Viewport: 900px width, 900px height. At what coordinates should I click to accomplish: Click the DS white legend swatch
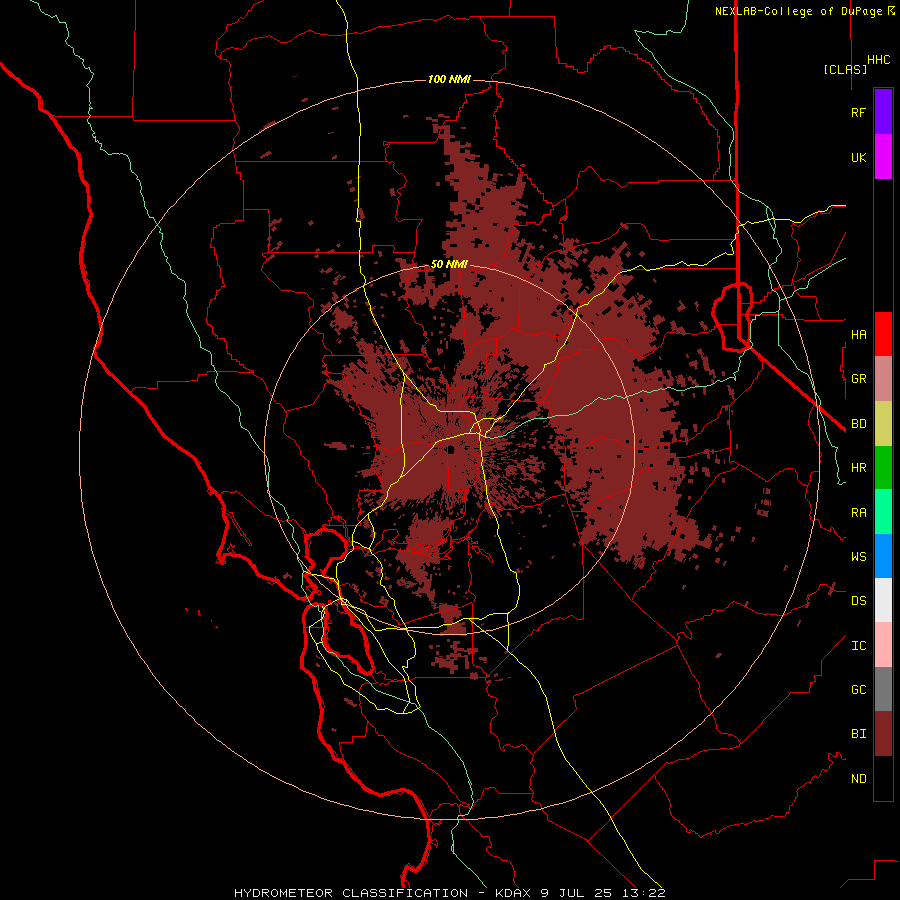(883, 600)
